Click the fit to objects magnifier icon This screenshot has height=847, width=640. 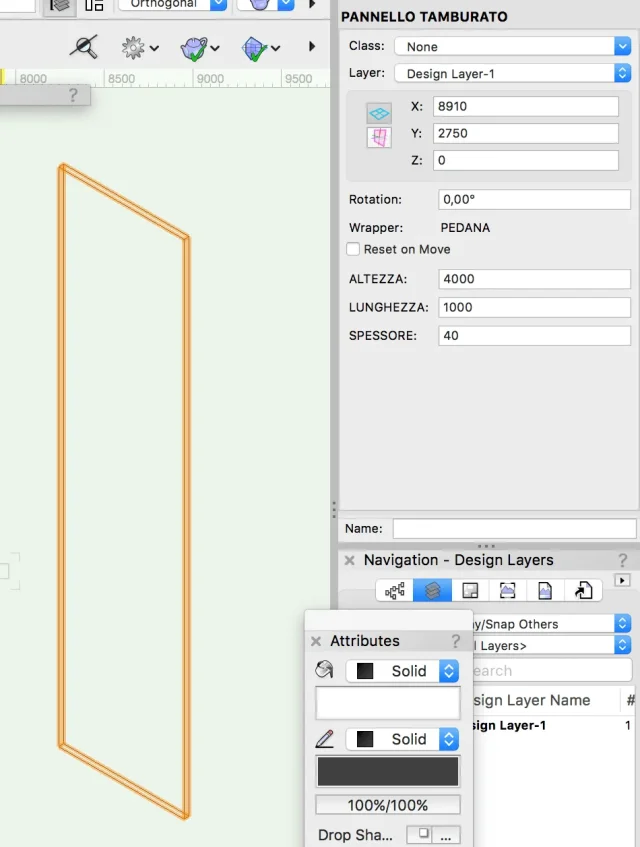84,47
